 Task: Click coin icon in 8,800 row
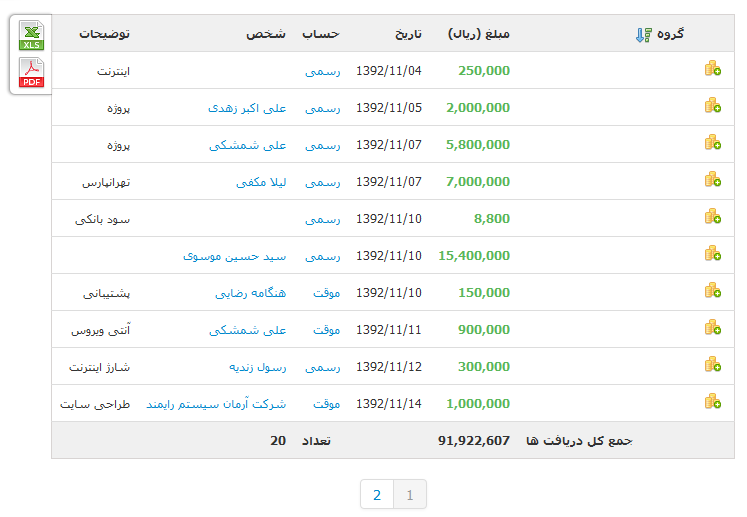pos(712,217)
